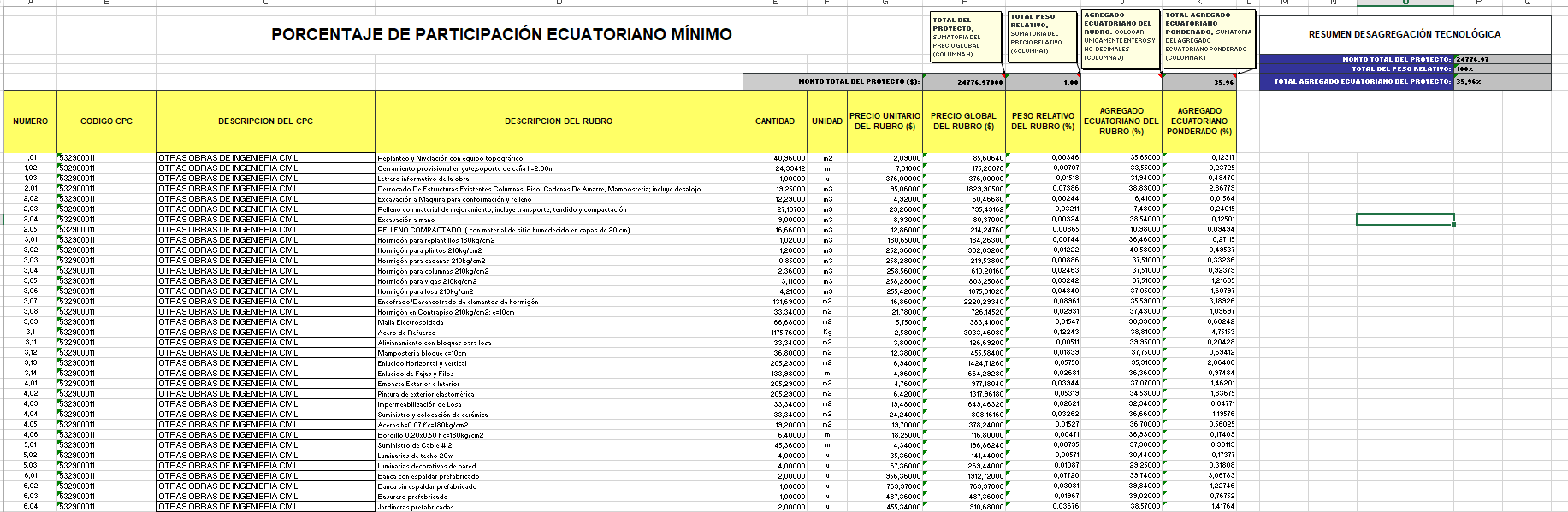Image resolution: width=1568 pixels, height=512 pixels.
Task: Click the 'Malla Electrosoldada' description cell
Action: pyautogui.click(x=558, y=322)
